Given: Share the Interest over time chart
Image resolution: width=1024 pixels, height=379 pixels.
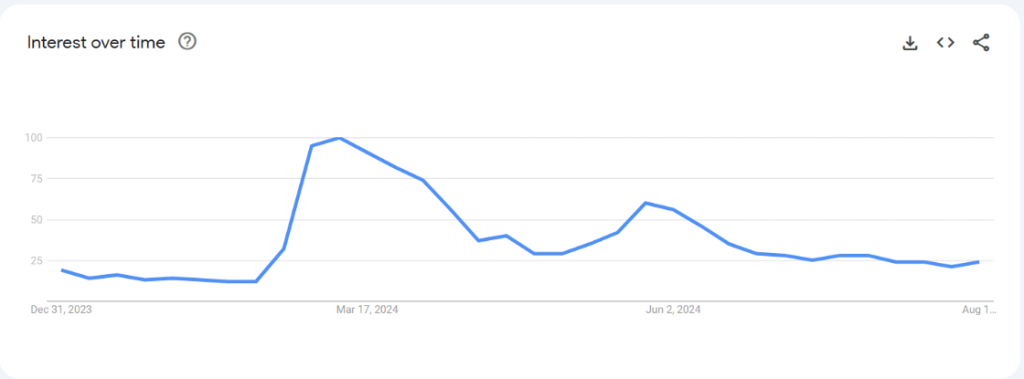Looking at the screenshot, I should point(981,43).
